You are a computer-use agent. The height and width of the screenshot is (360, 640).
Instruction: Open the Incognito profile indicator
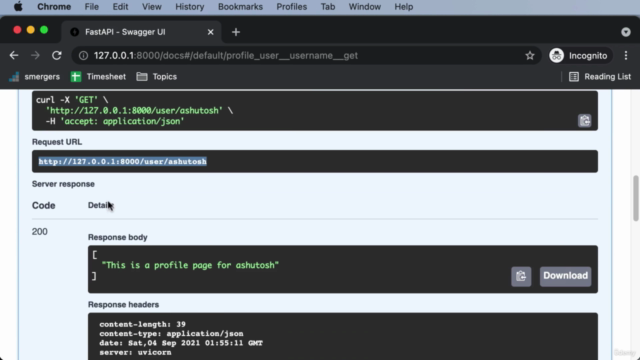(x=579, y=56)
